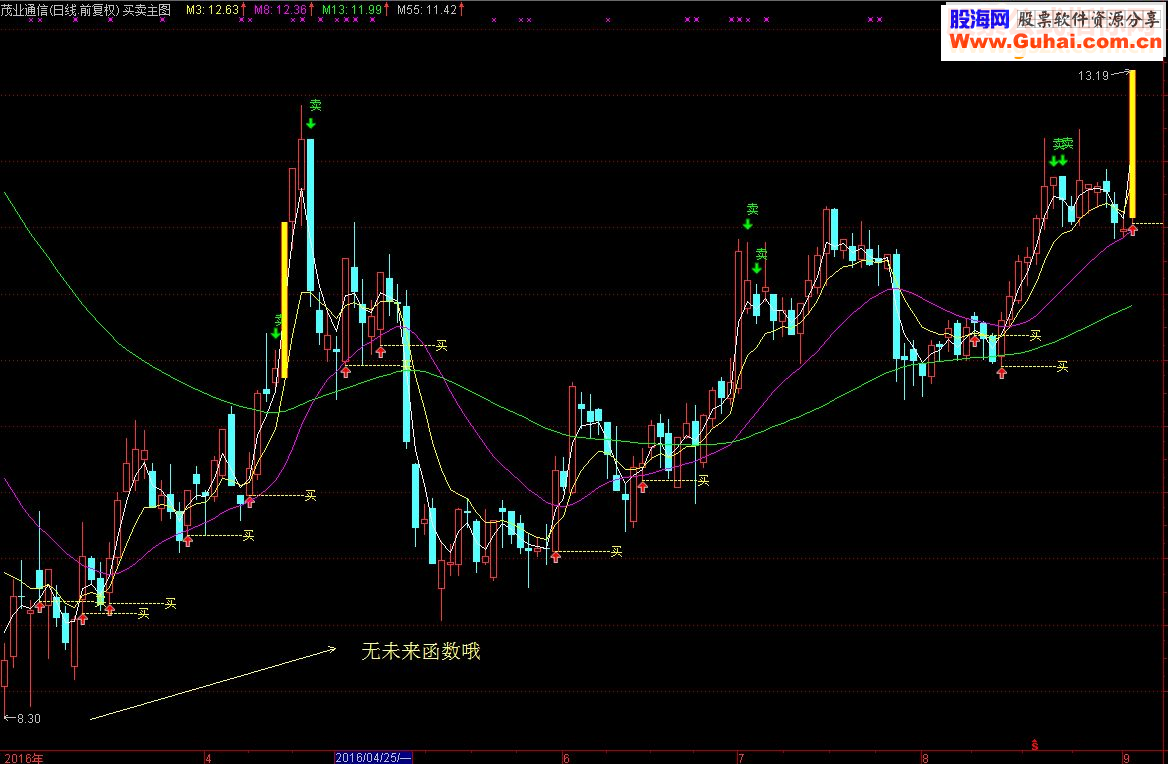Click the 卖 label above the highest April peak

pyautogui.click(x=315, y=106)
